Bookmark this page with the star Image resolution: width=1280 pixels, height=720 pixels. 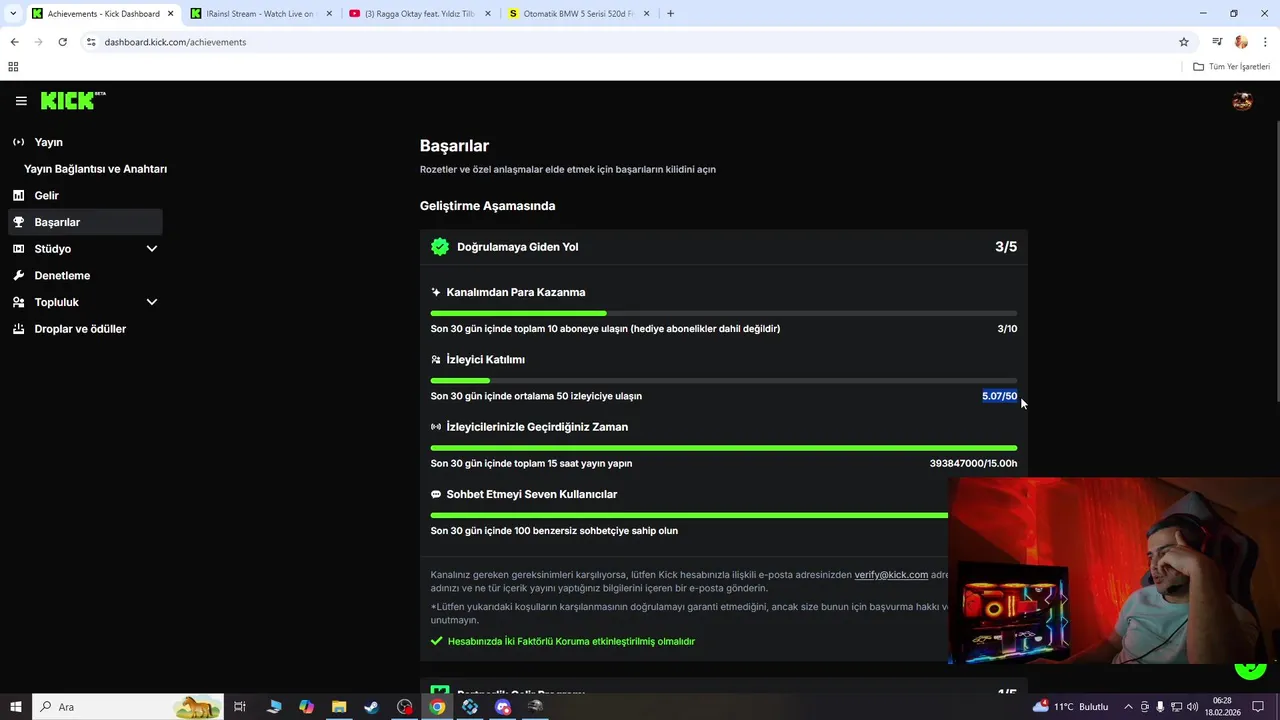(x=1184, y=42)
